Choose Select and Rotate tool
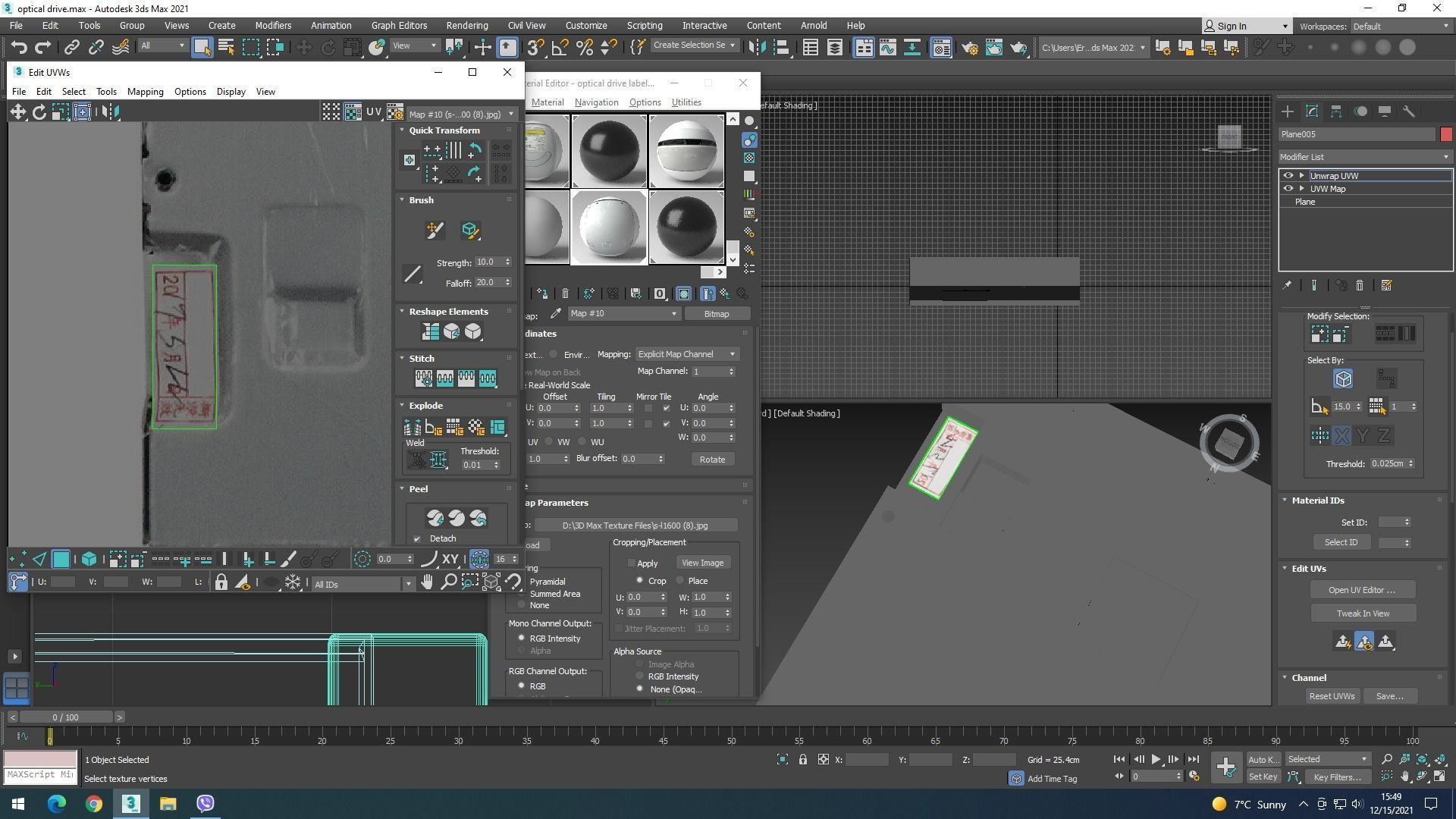The image size is (1456, 819). 328,47
